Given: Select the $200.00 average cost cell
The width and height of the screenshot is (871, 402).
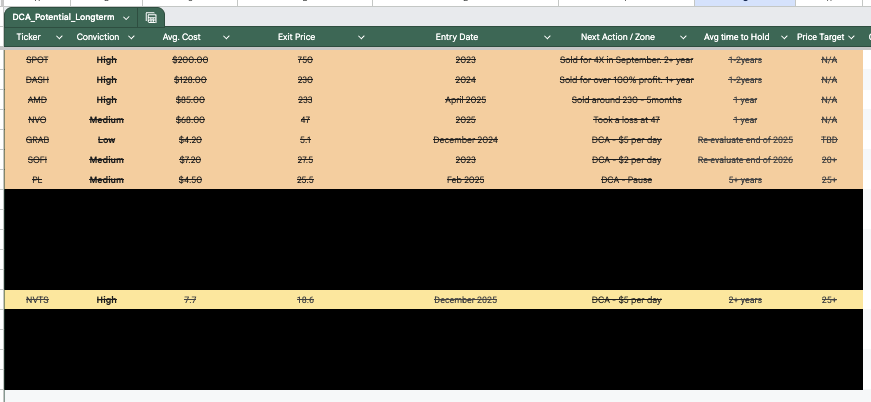Looking at the screenshot, I should (190, 60).
